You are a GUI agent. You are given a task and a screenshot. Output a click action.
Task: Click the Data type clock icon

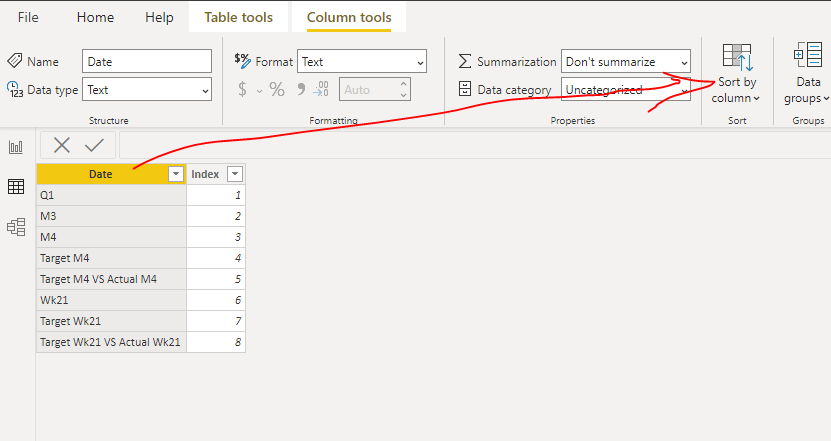click(x=15, y=89)
